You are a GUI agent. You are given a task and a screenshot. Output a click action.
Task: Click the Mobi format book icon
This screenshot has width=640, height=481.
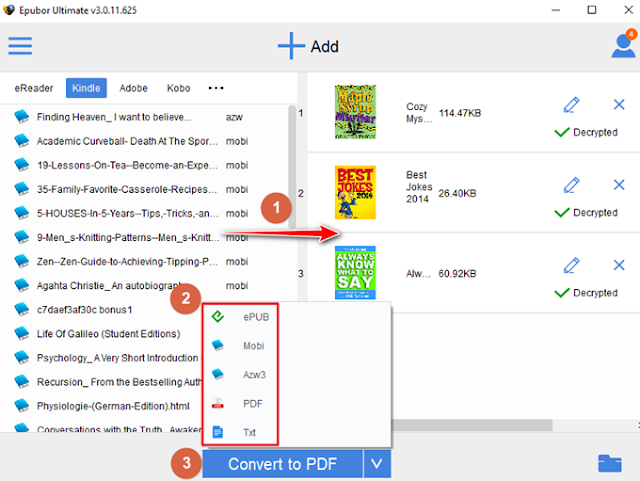click(x=218, y=345)
